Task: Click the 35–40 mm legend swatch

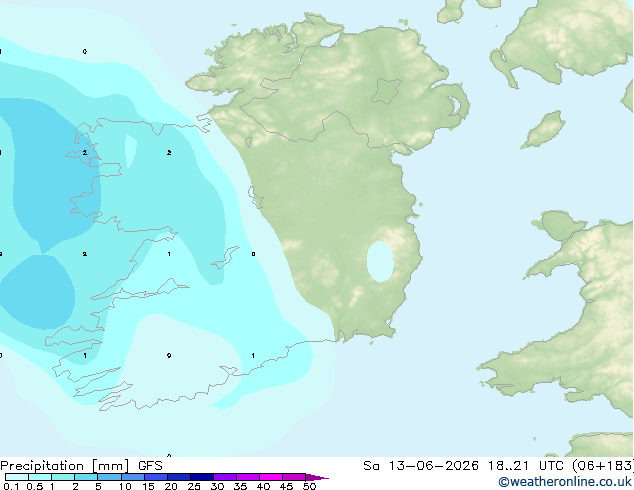Action: (x=248, y=477)
